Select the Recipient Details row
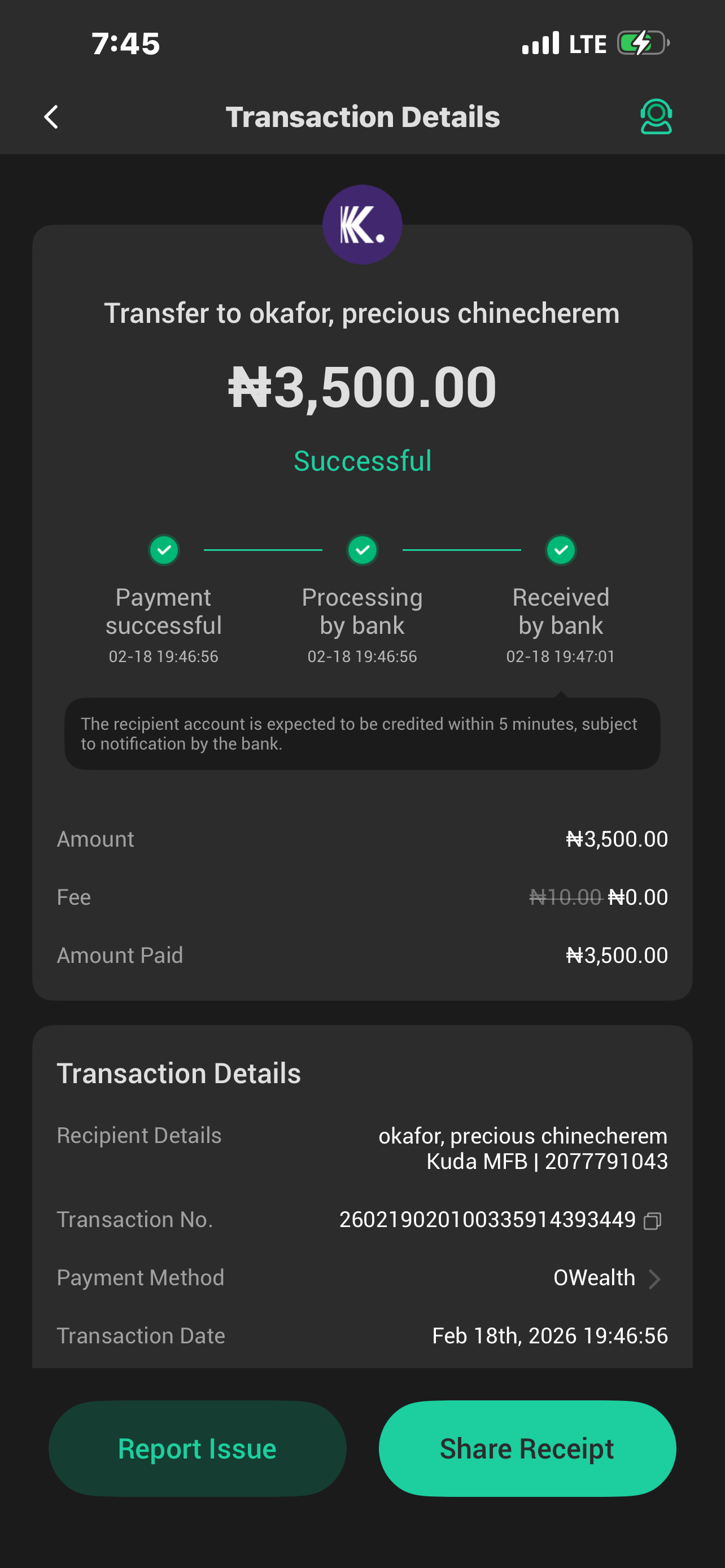The image size is (725, 1568). pos(362,1148)
